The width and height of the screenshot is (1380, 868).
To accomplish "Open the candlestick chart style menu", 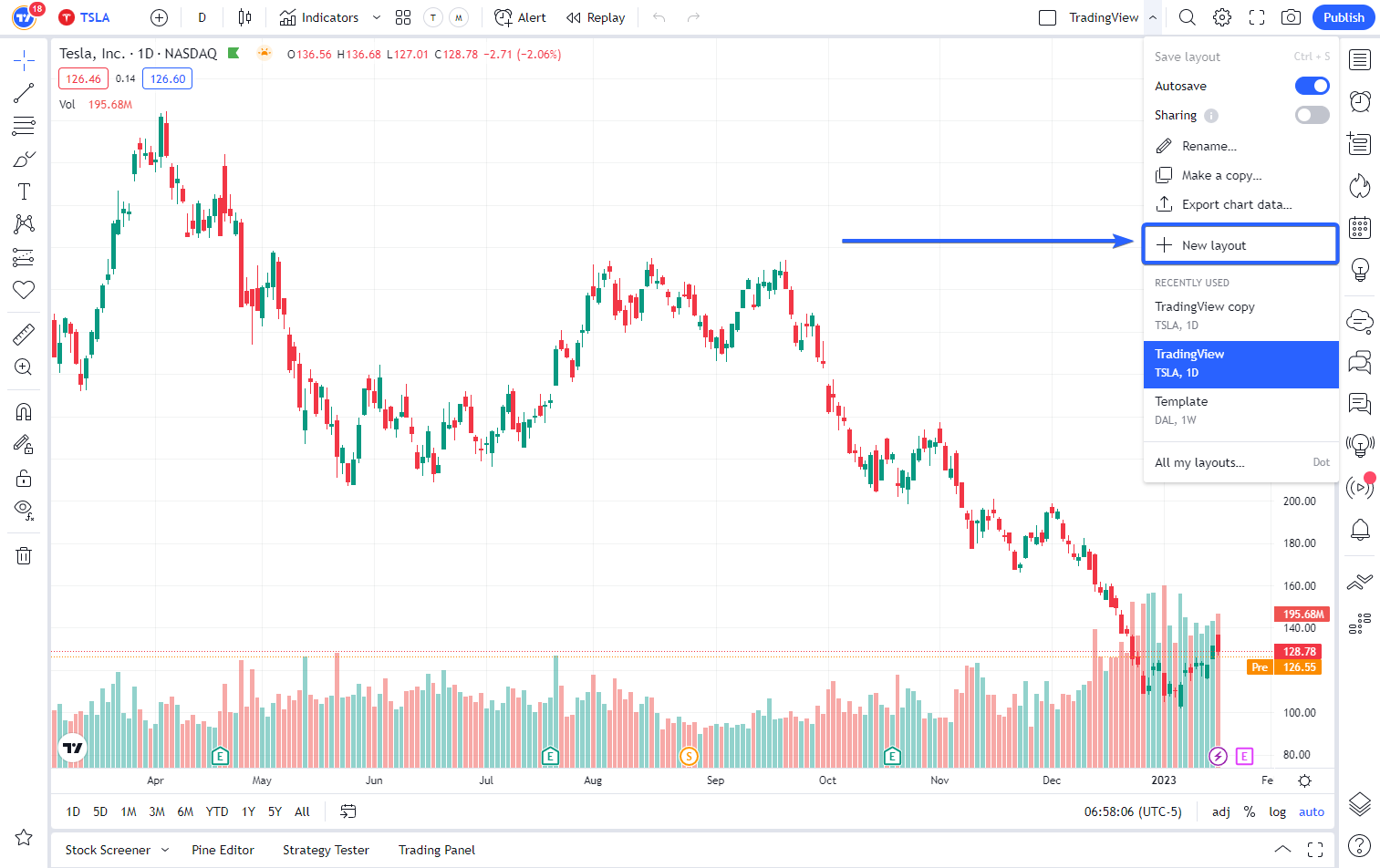I will point(244,17).
